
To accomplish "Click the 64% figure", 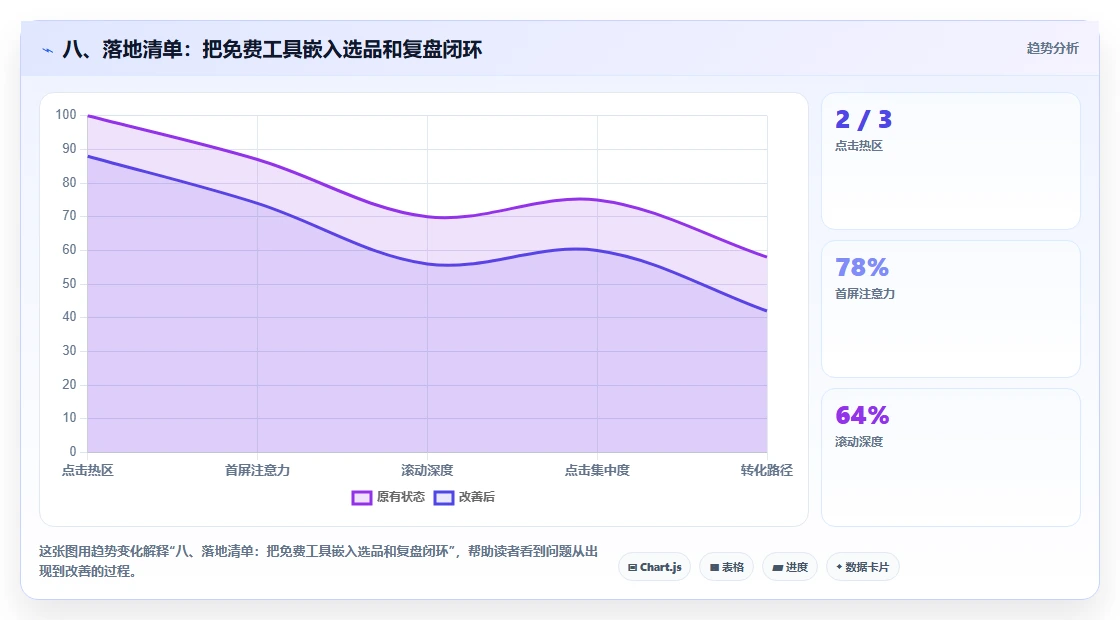I will 862,415.
